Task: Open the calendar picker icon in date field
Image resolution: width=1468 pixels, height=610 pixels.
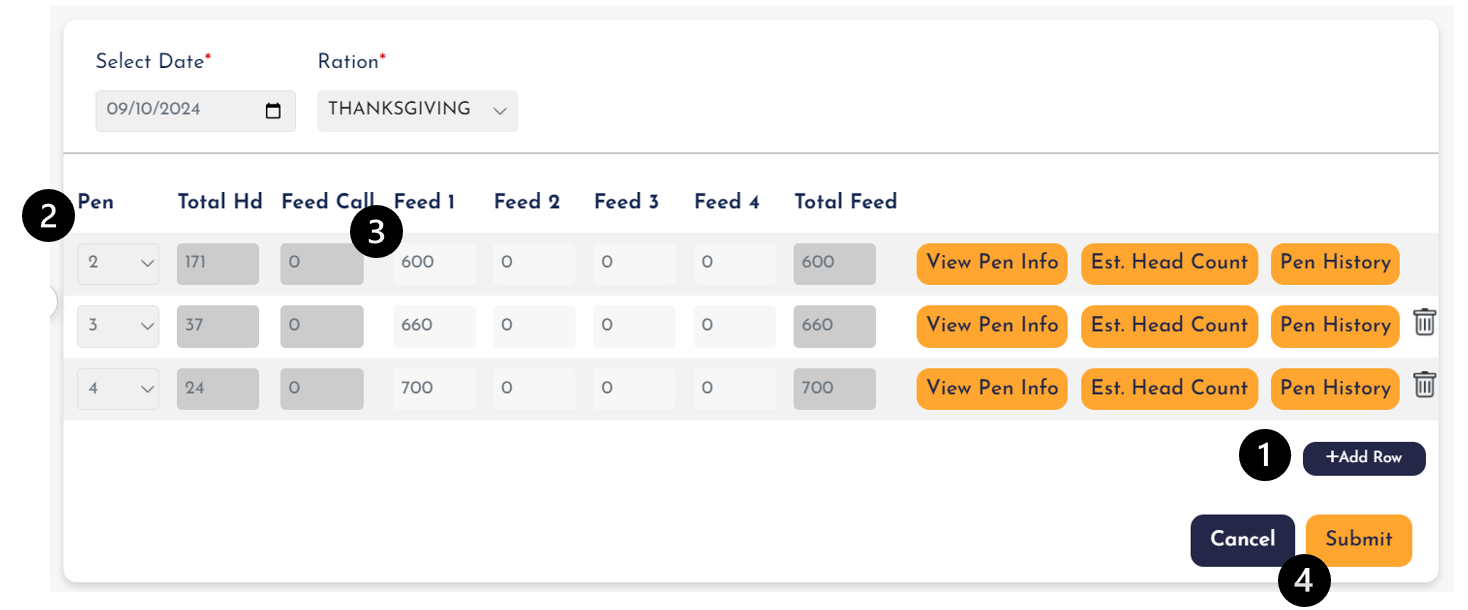Action: click(x=273, y=111)
